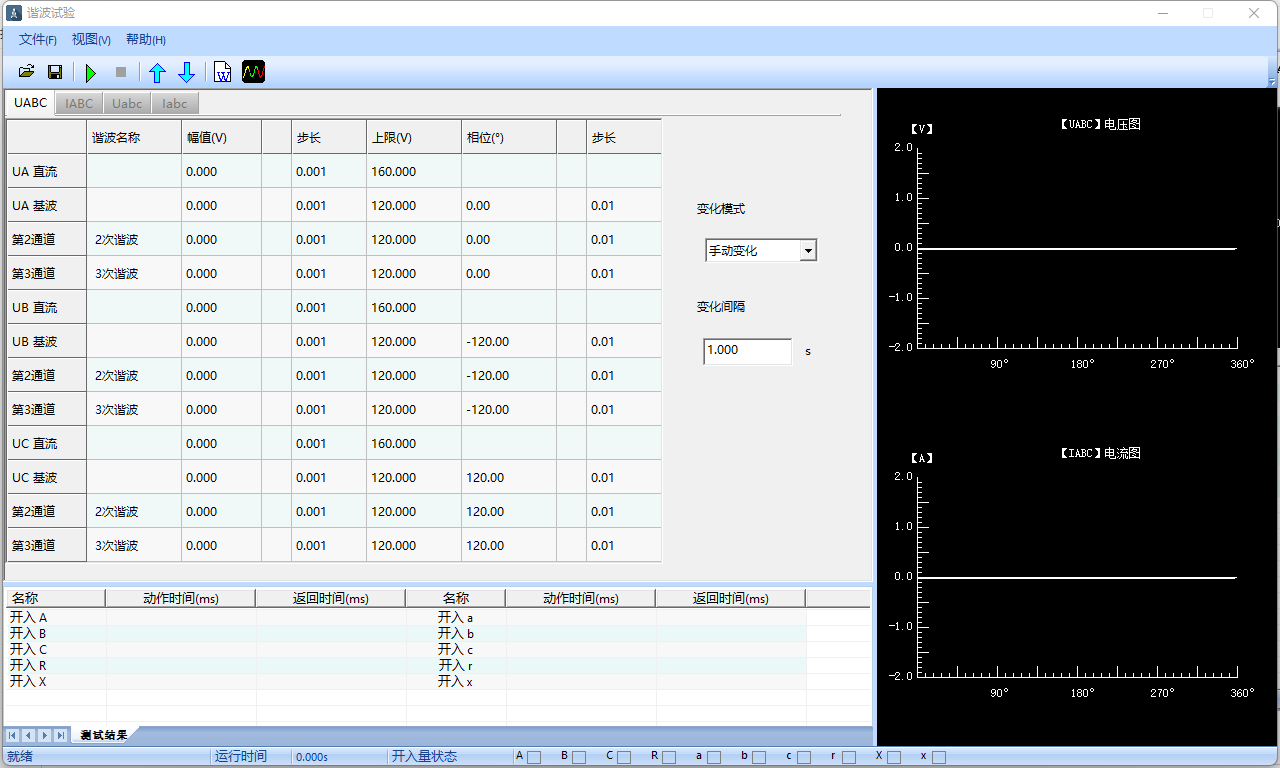
Task: Click the UA 基波 amplitude cell
Action: [x=221, y=206]
